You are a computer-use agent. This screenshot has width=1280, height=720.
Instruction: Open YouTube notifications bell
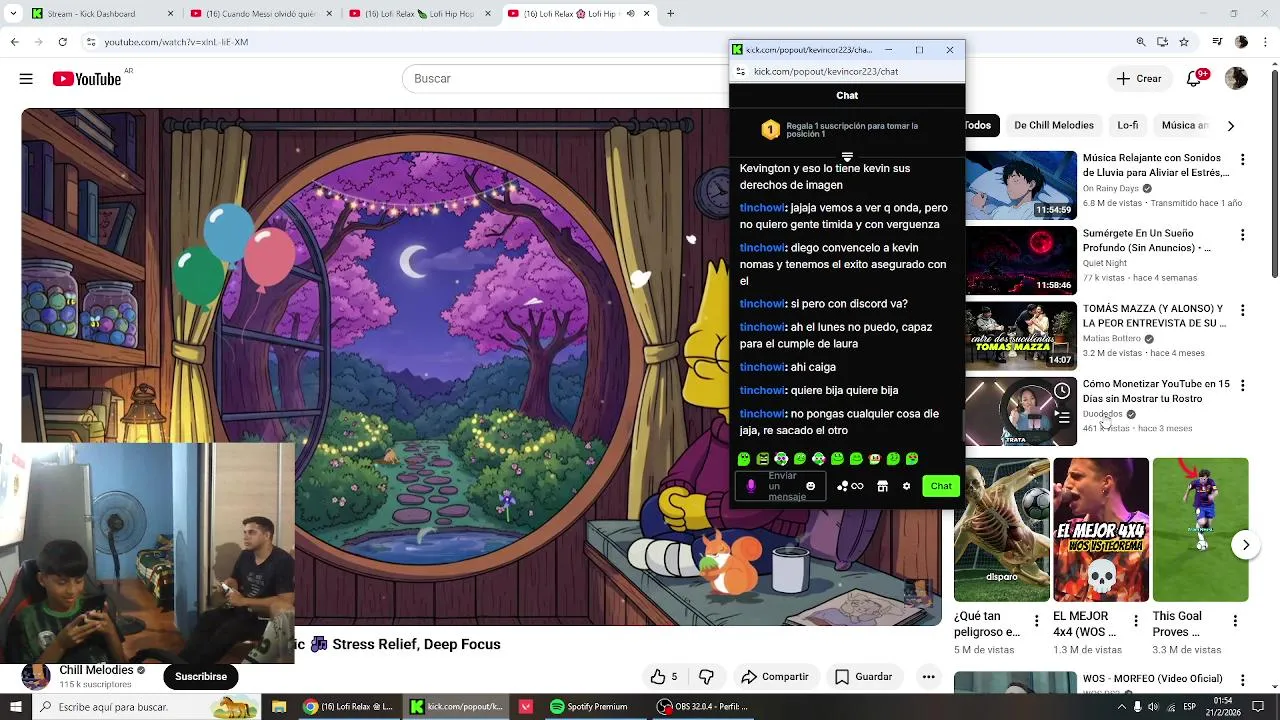[1194, 78]
